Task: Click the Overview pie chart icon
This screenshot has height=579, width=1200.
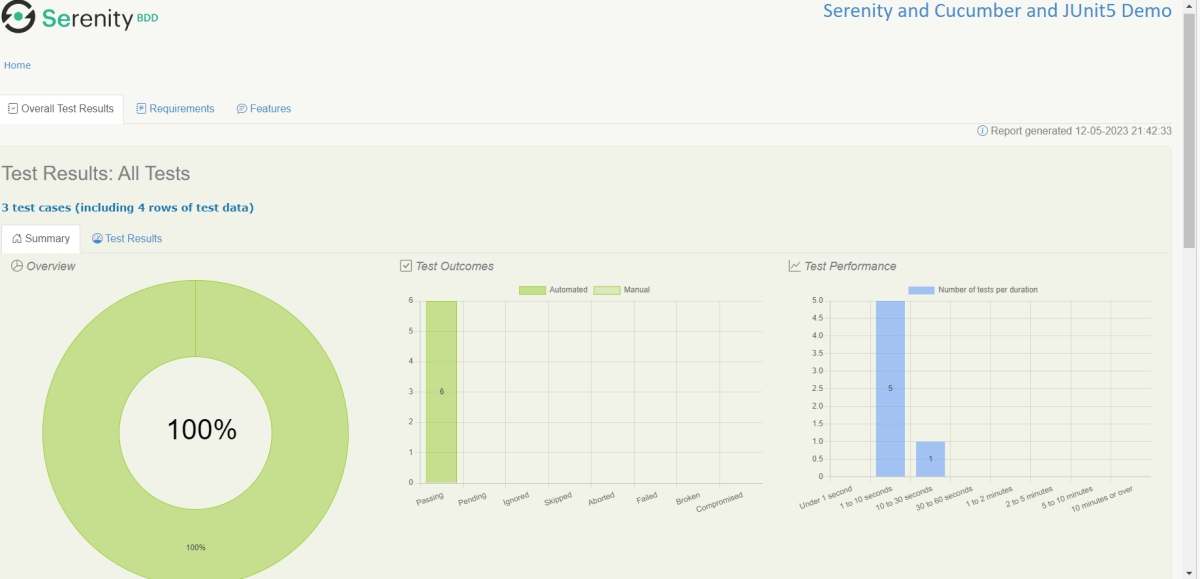Action: tap(17, 266)
